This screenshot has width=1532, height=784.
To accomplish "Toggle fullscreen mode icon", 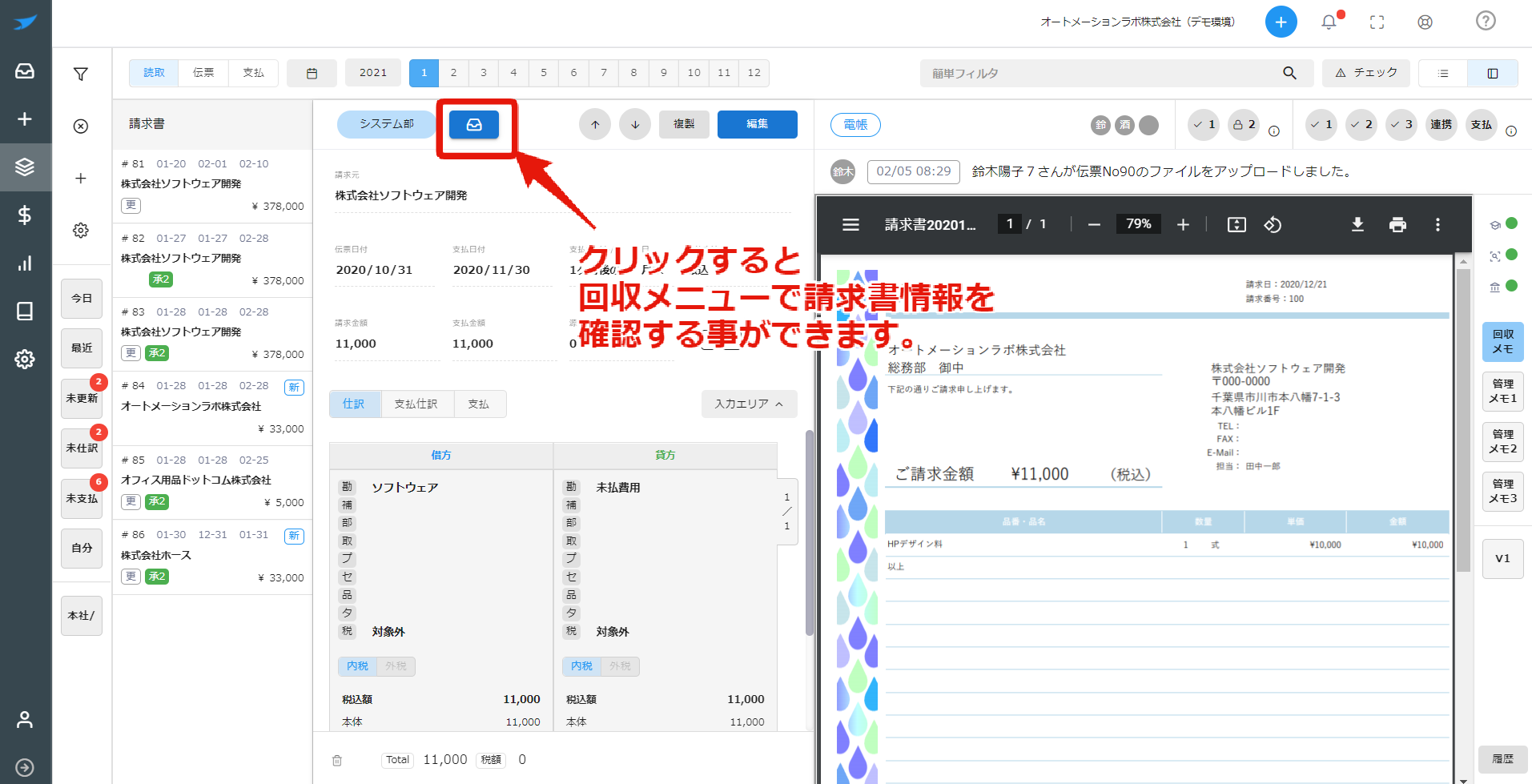I will pos(1377,22).
